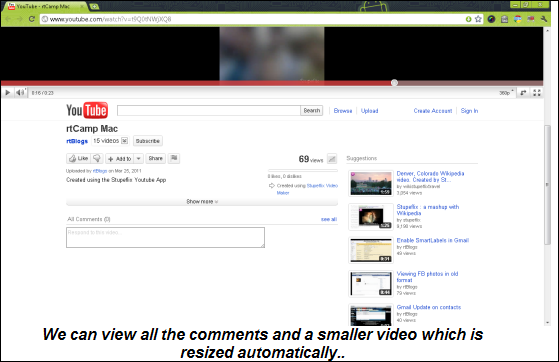Open Enable SmartLabels in Gmail title link

[x=432, y=240]
